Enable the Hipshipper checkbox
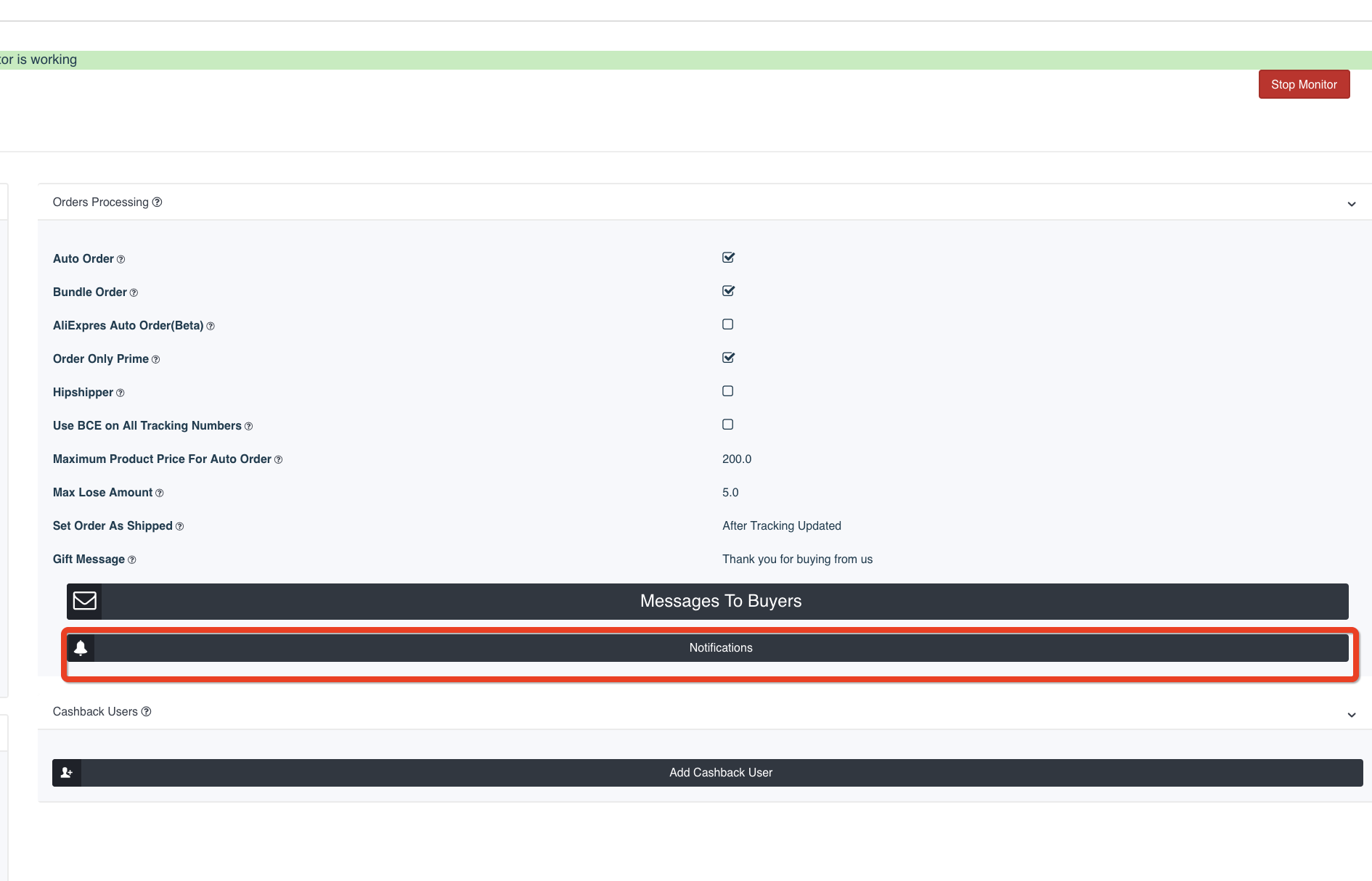The width and height of the screenshot is (1372, 881). 727,391
